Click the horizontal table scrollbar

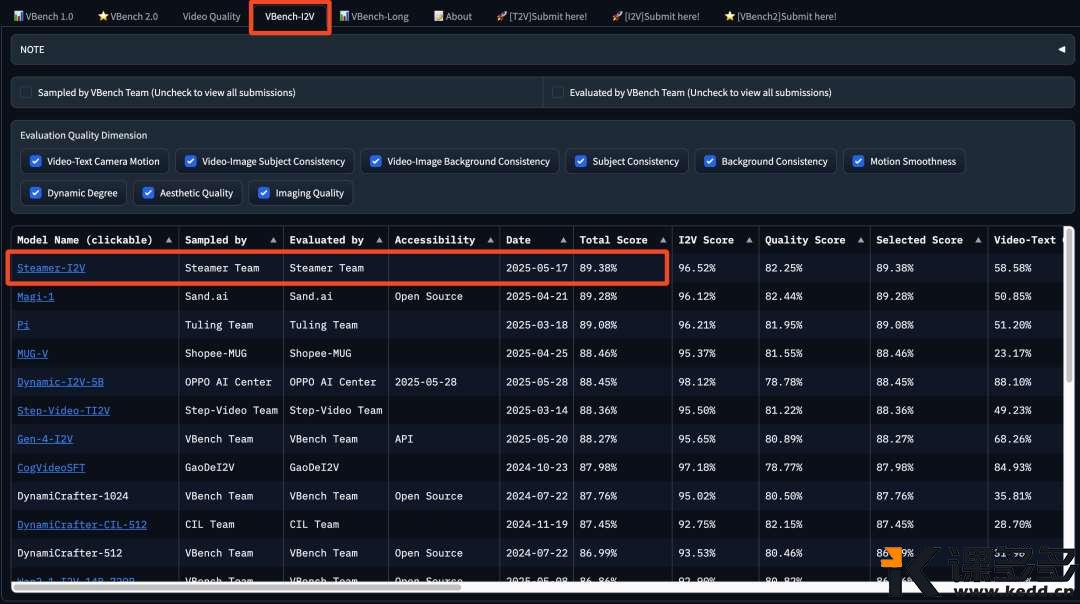click(238, 587)
